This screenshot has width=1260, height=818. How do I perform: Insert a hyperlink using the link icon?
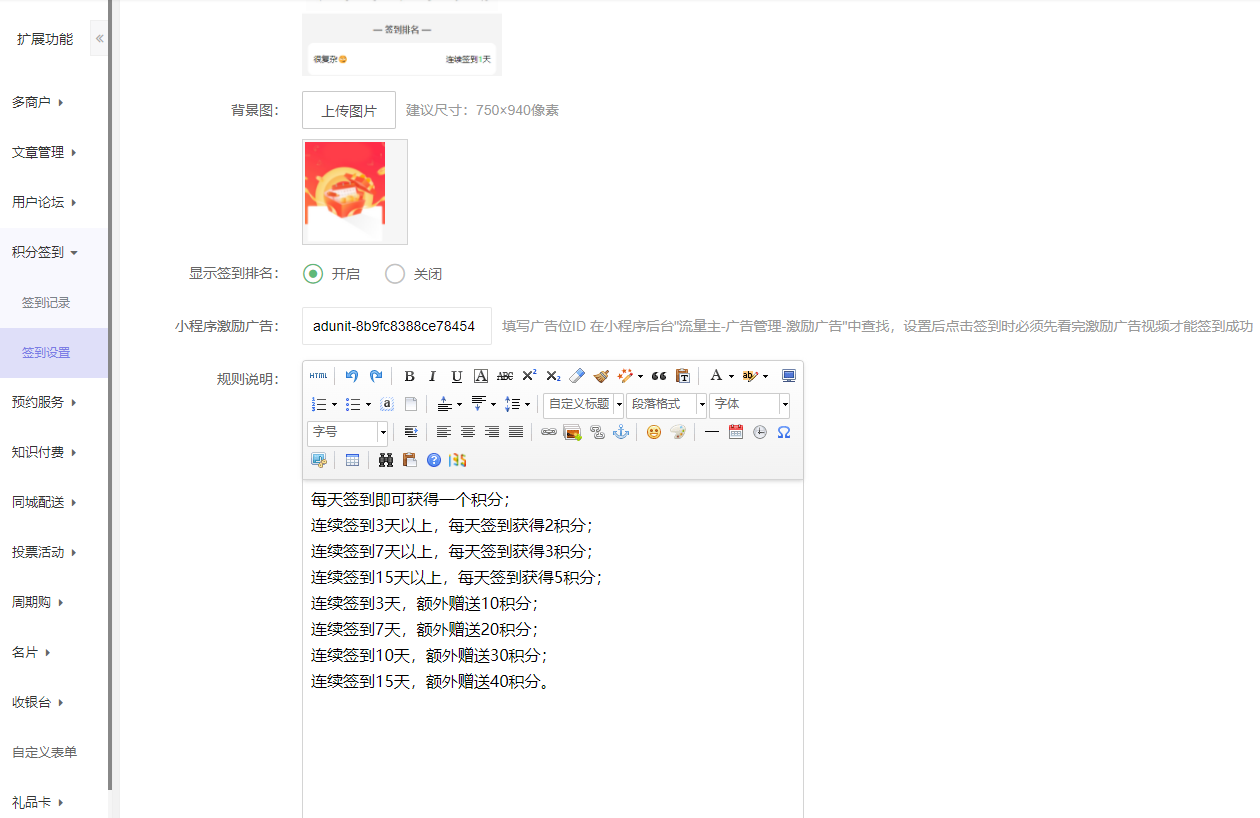pyautogui.click(x=548, y=432)
